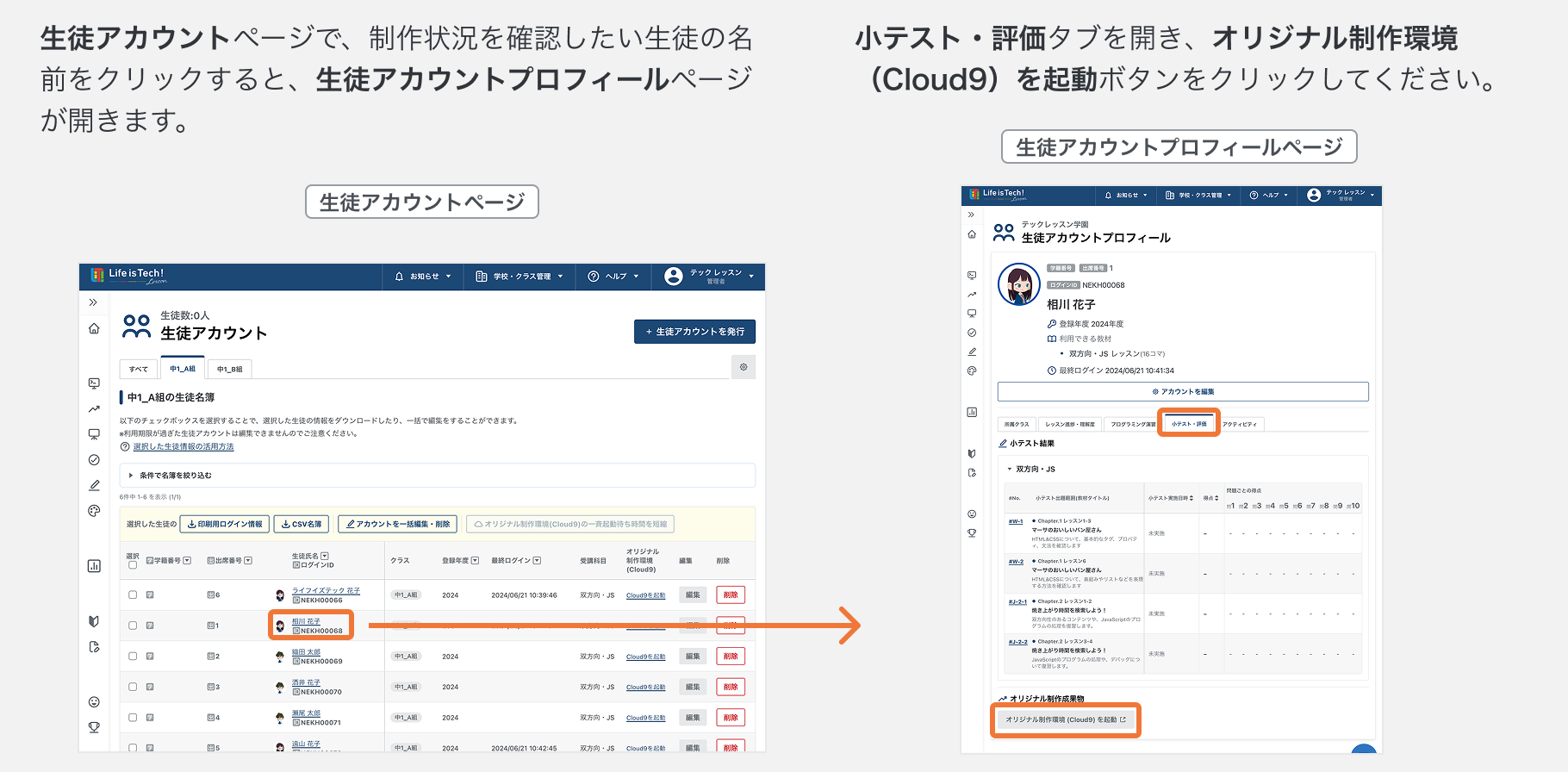1568x772 pixels.
Task: Switch to アクティビティ tab on profile page
Action: (x=1239, y=424)
